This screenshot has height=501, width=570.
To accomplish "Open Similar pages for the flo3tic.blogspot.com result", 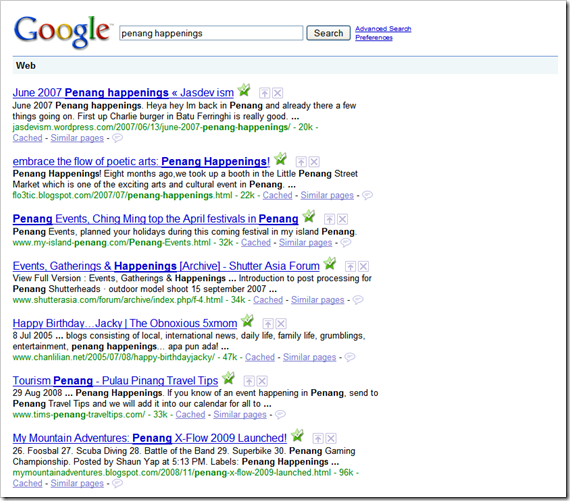I will [327, 196].
